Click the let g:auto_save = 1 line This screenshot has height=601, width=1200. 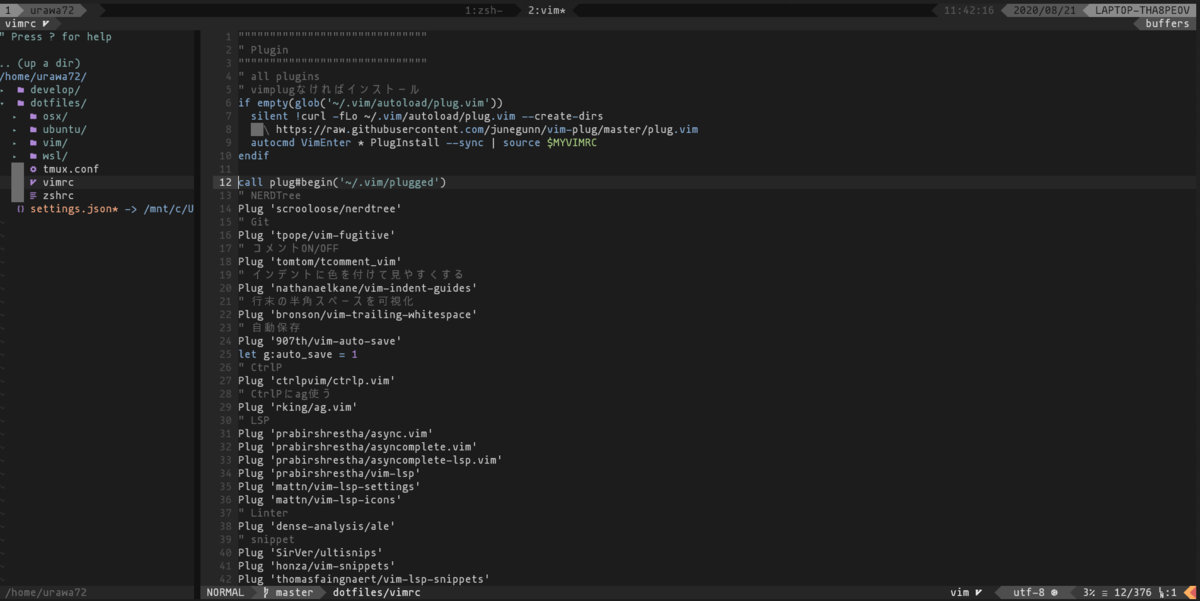[x=297, y=355]
